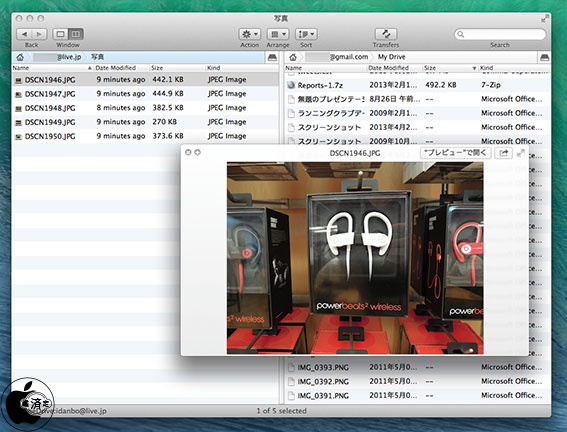Click the DSCN1948.JPG thumbnail icon

pos(18,108)
